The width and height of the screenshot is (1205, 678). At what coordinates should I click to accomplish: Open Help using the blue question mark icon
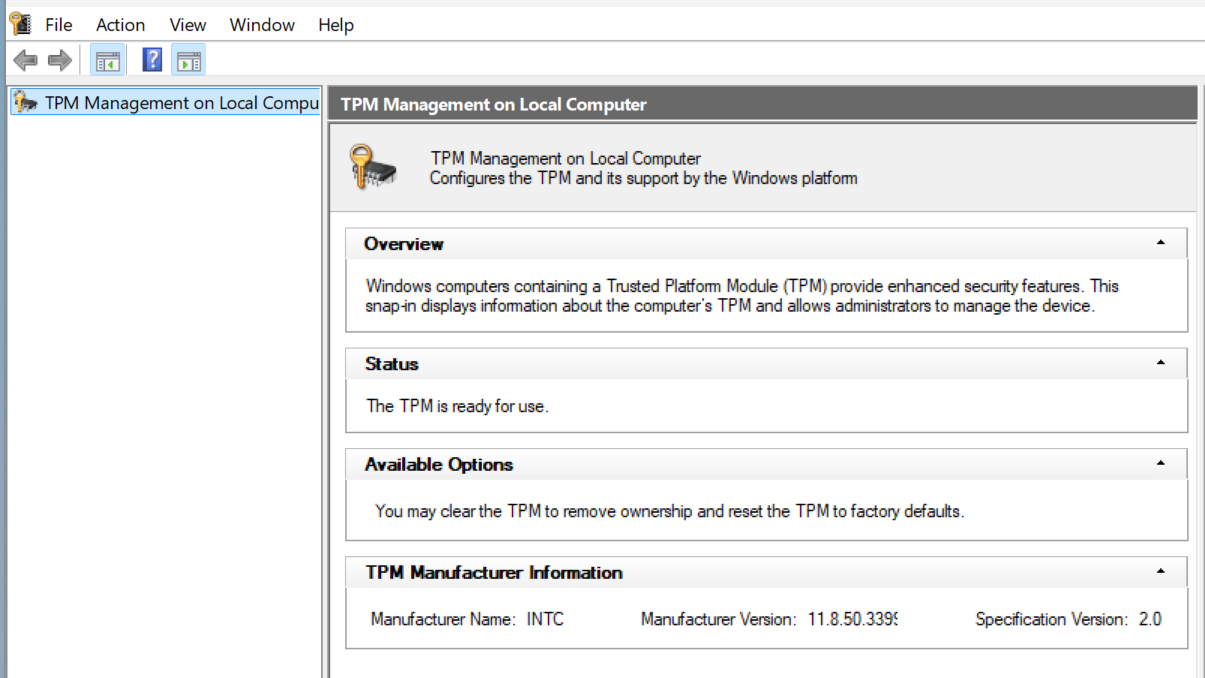coord(152,61)
